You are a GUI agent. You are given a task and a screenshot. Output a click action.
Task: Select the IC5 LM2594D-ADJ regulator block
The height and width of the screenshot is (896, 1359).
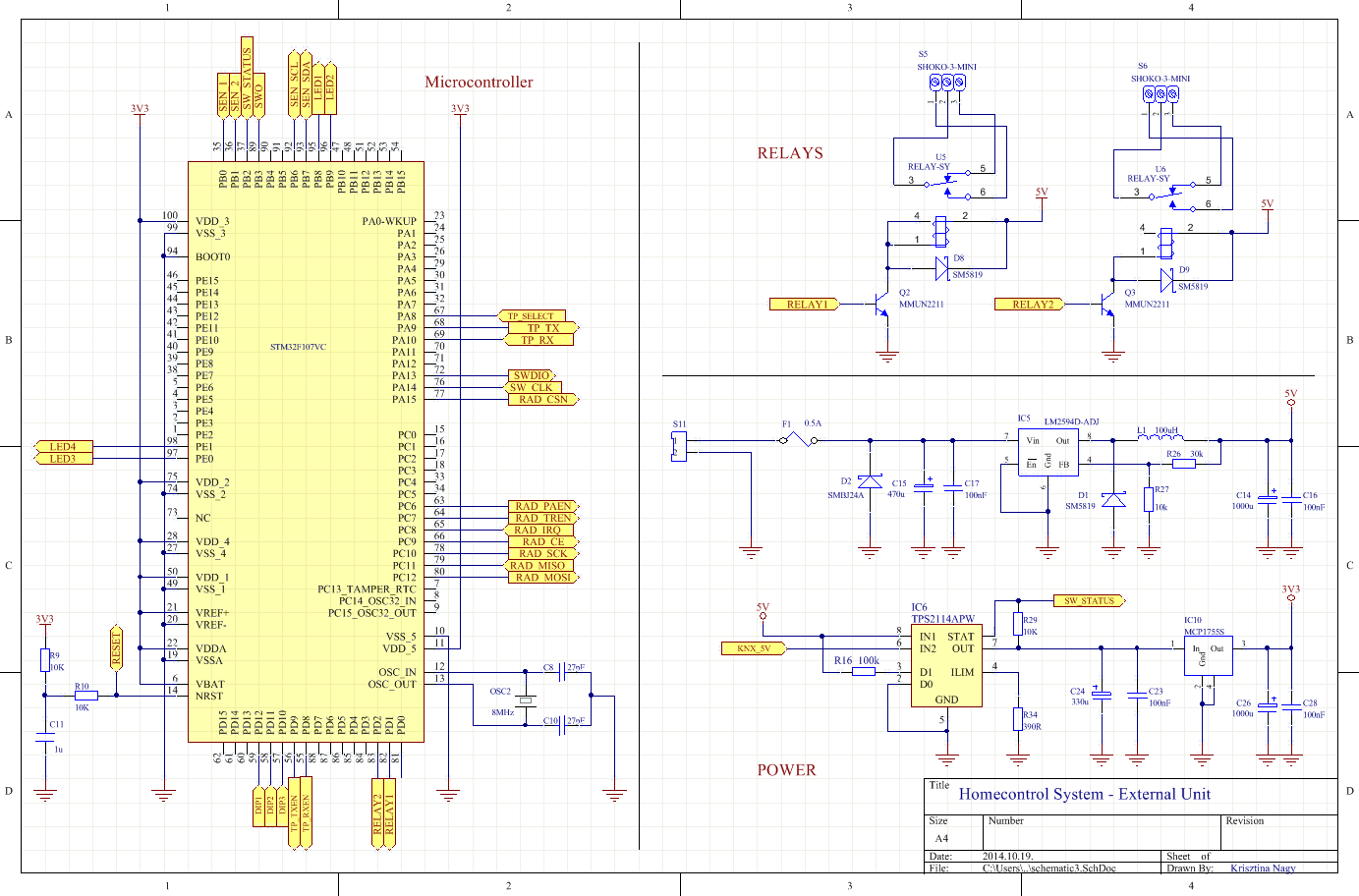click(x=1048, y=452)
